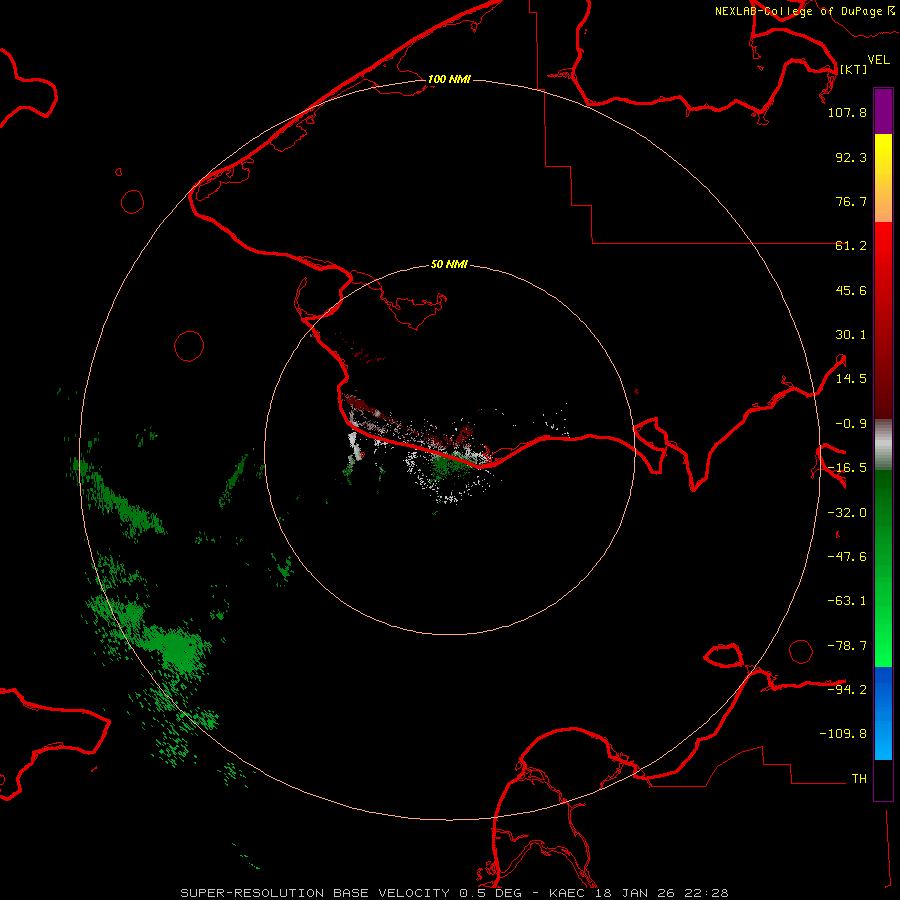
Task: Click the purple segment of the color bar
Action: coord(883,111)
